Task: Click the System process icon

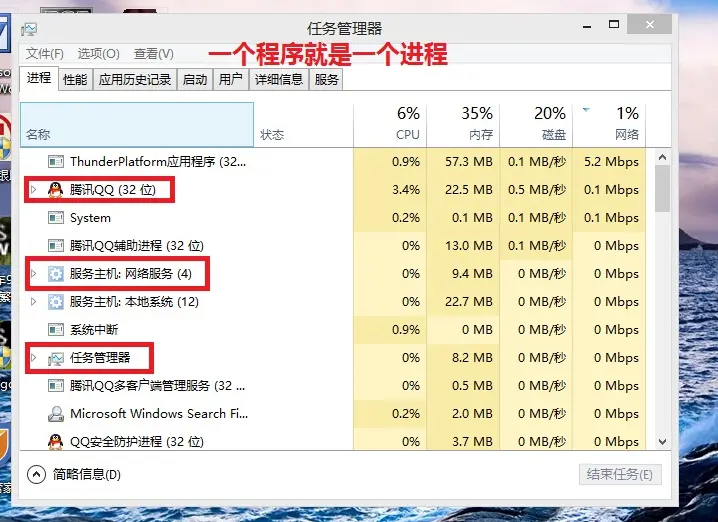Action: point(56,218)
